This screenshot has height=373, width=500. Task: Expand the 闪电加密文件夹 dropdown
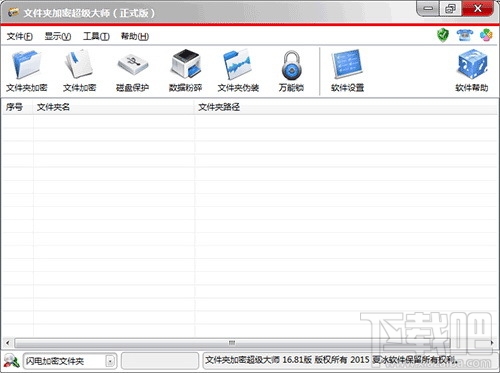tap(110, 361)
